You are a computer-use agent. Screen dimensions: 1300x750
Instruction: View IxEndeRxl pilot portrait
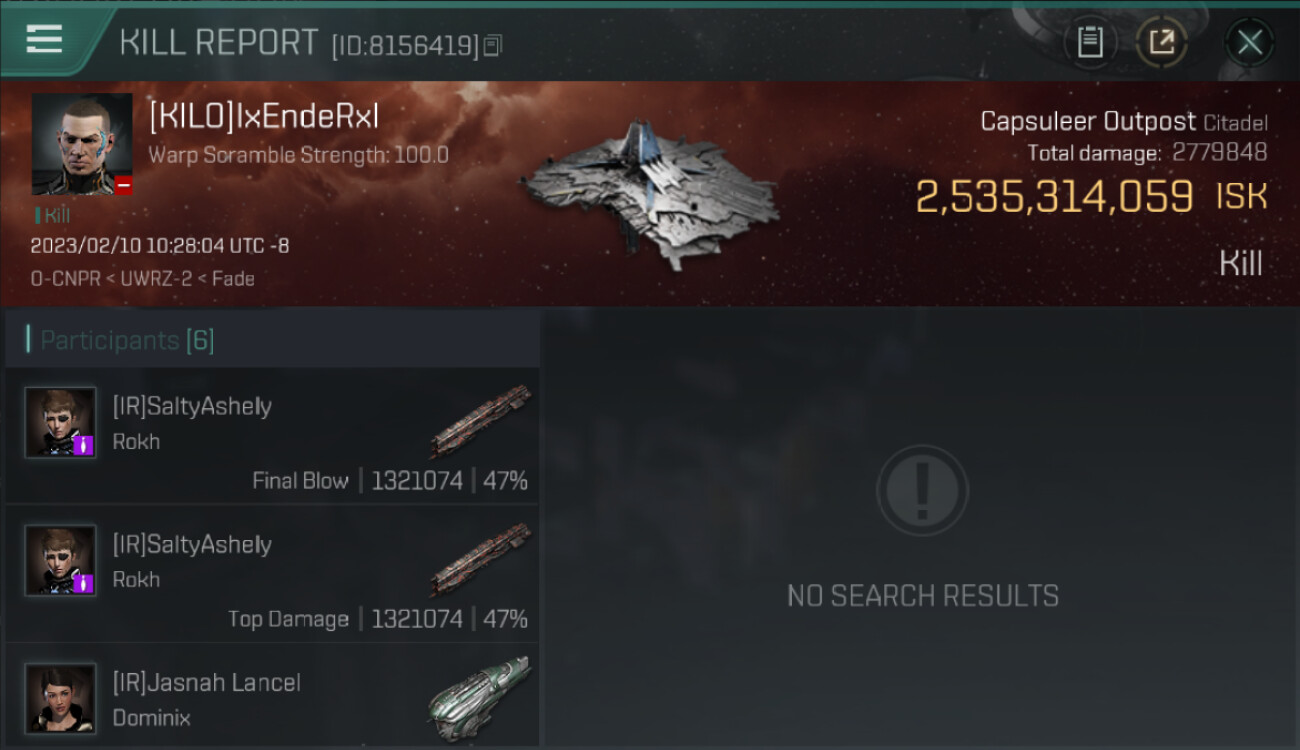pos(82,144)
